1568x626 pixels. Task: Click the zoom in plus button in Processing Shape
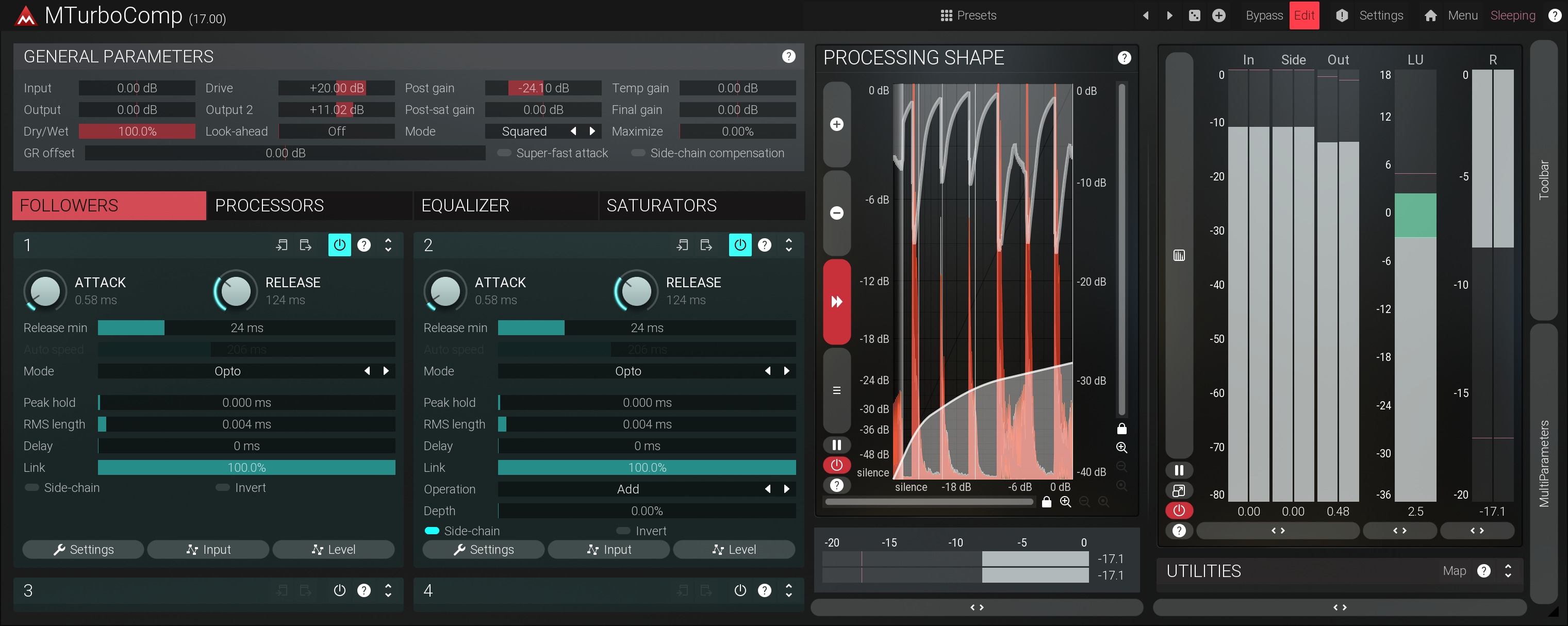[x=836, y=124]
